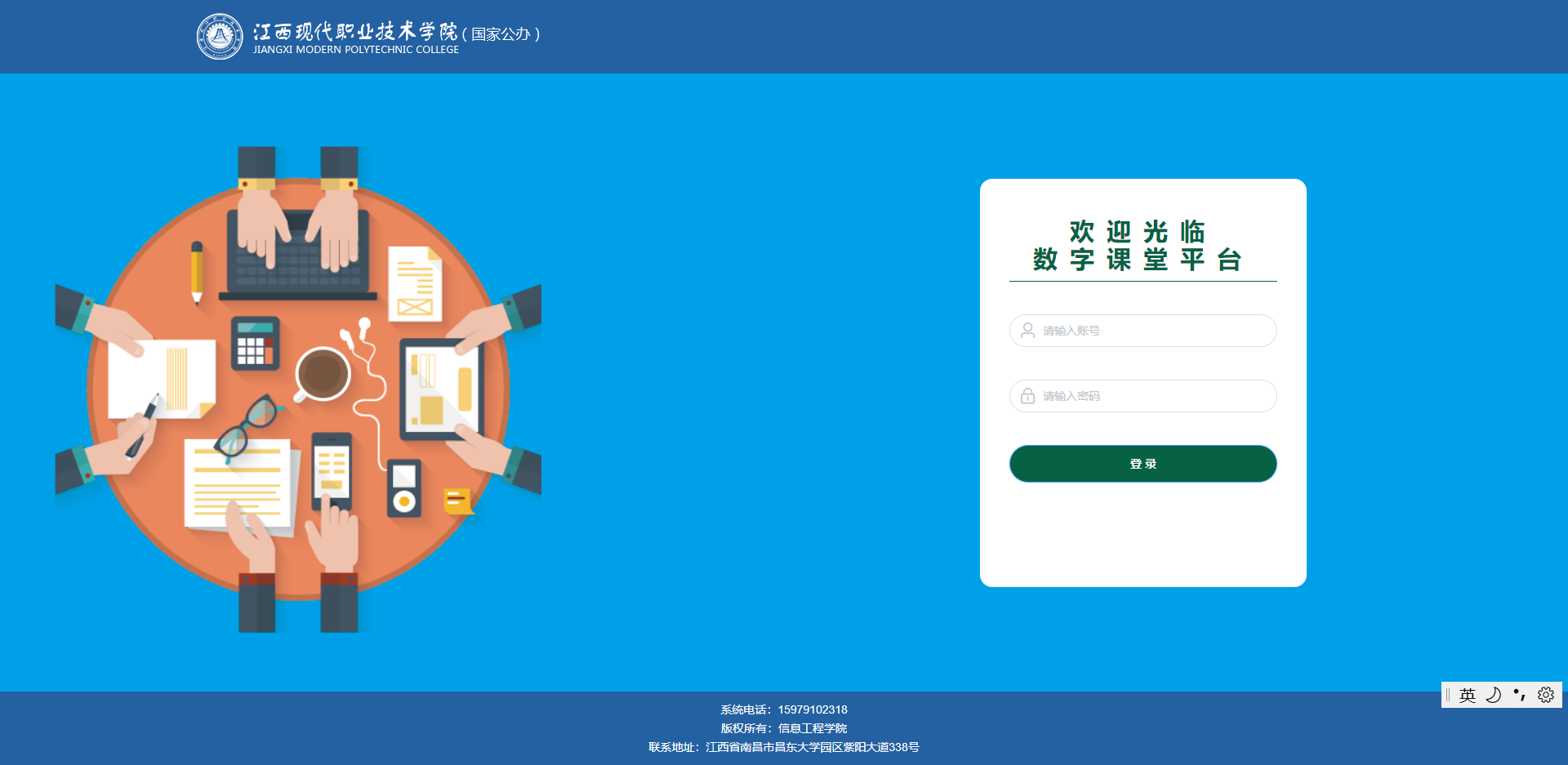Click the 联系地址 address line in footer
Viewport: 1568px width, 765px height.
[784, 747]
